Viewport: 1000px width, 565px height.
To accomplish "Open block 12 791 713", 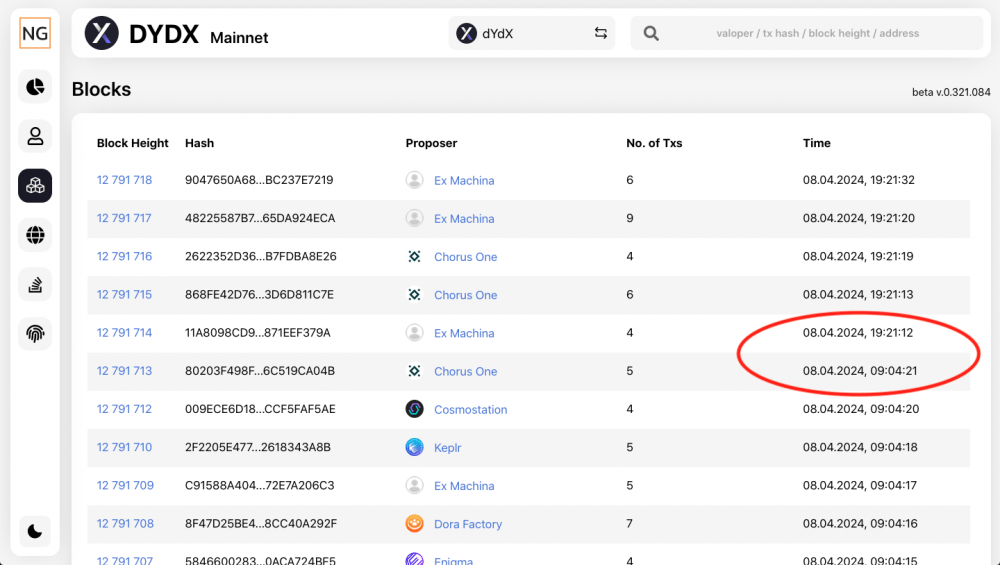I will tap(124, 371).
